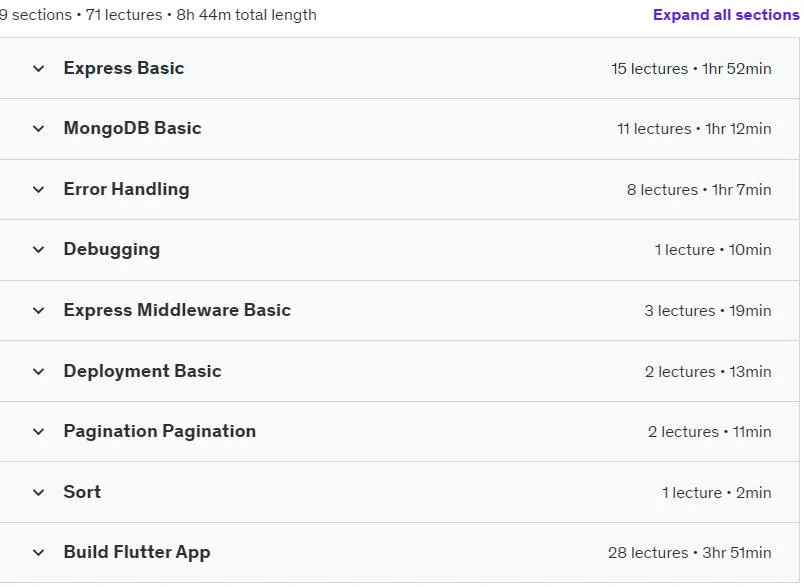Expand the Sort section chevron

38,493
